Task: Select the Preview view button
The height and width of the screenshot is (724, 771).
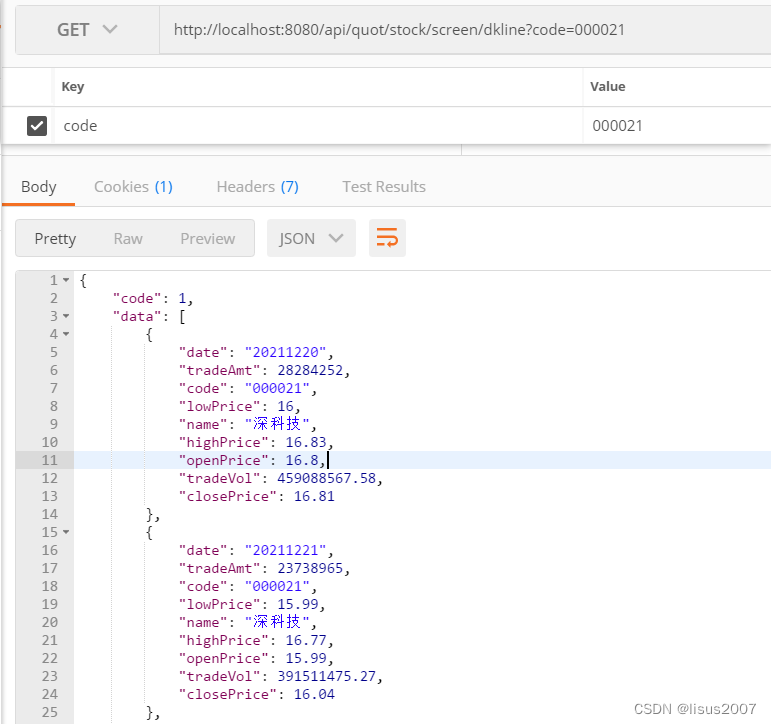Action: coord(208,239)
